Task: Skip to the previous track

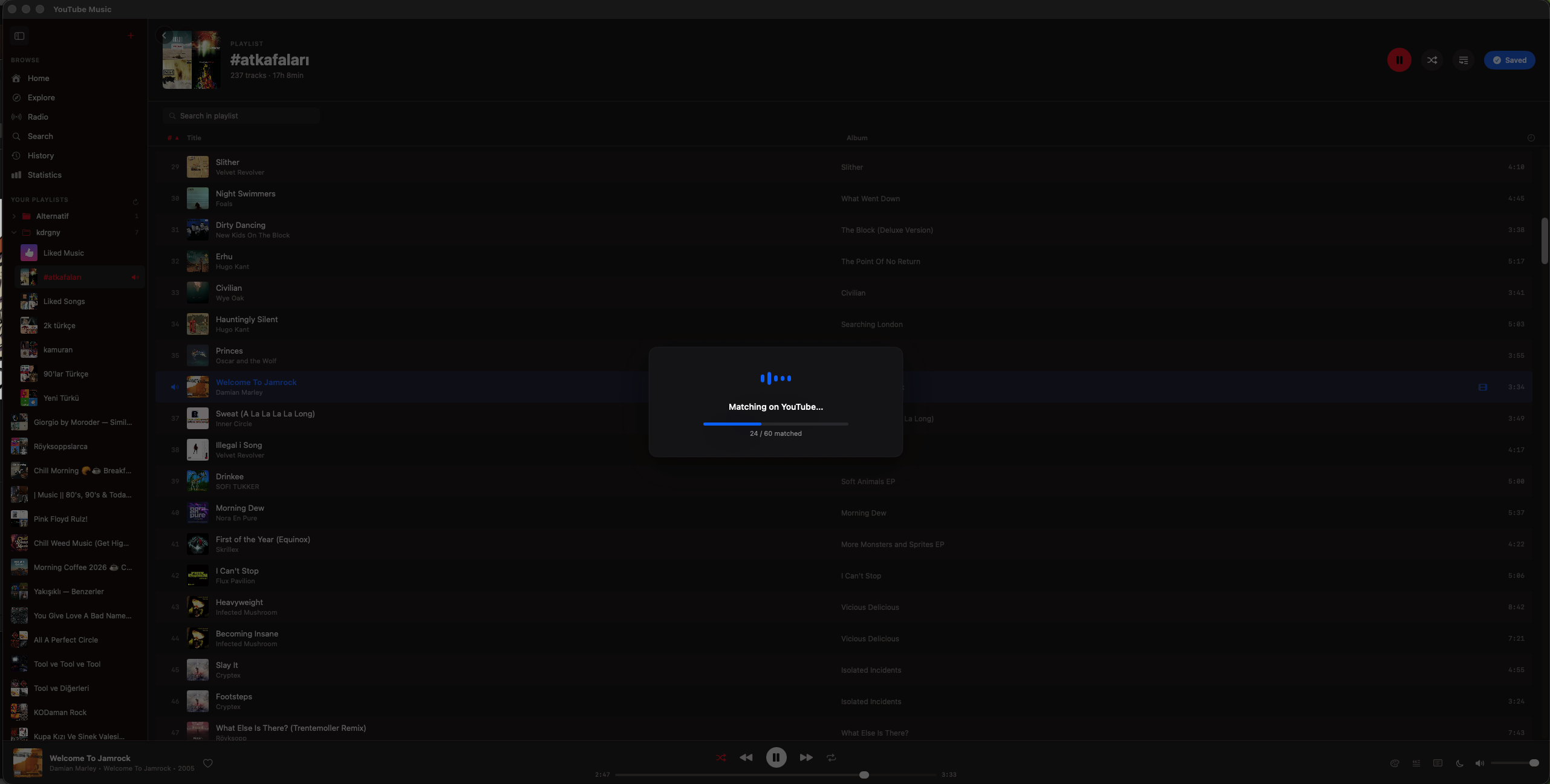Action: (x=746, y=757)
